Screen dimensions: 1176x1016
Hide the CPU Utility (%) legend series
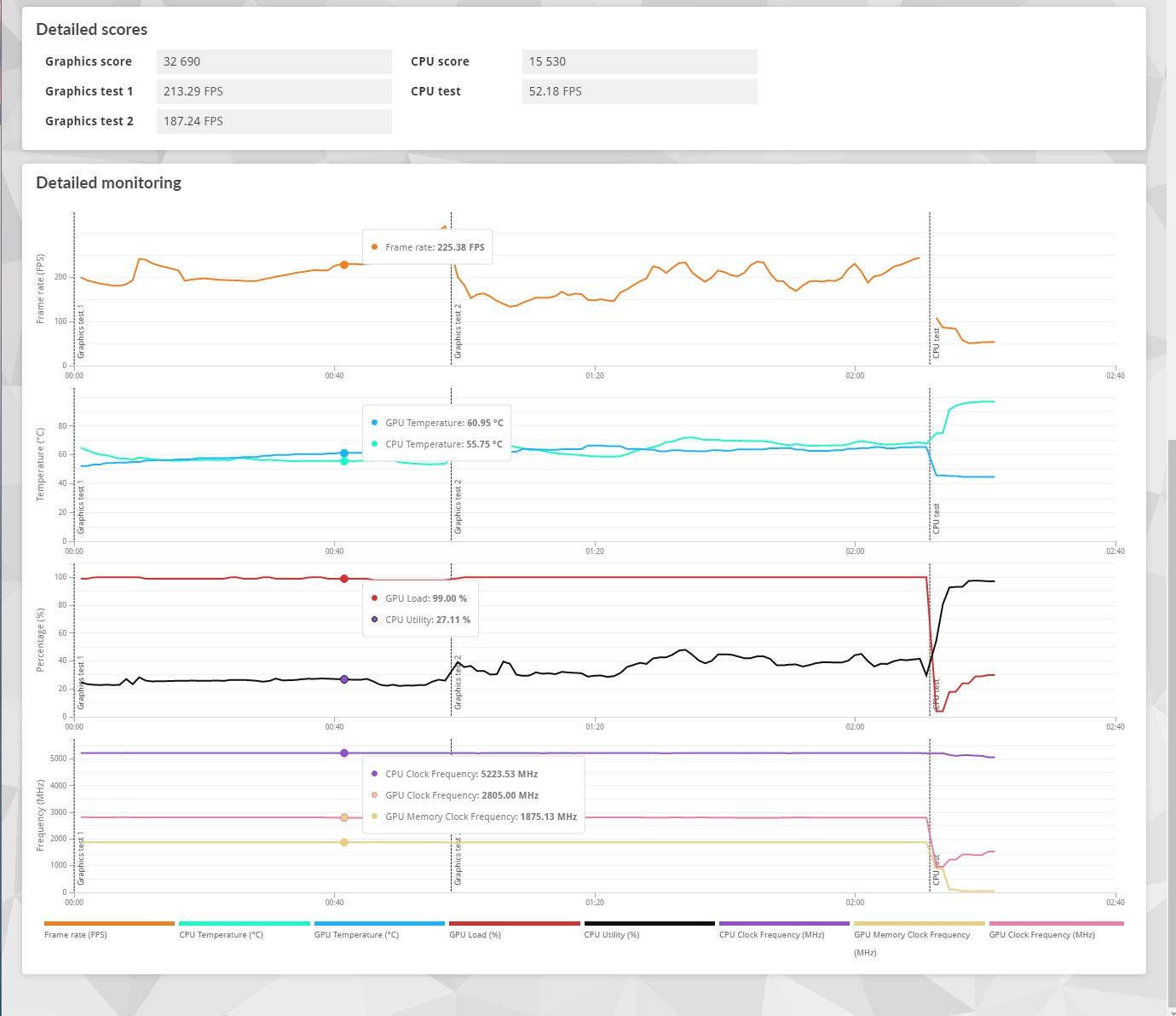(611, 935)
